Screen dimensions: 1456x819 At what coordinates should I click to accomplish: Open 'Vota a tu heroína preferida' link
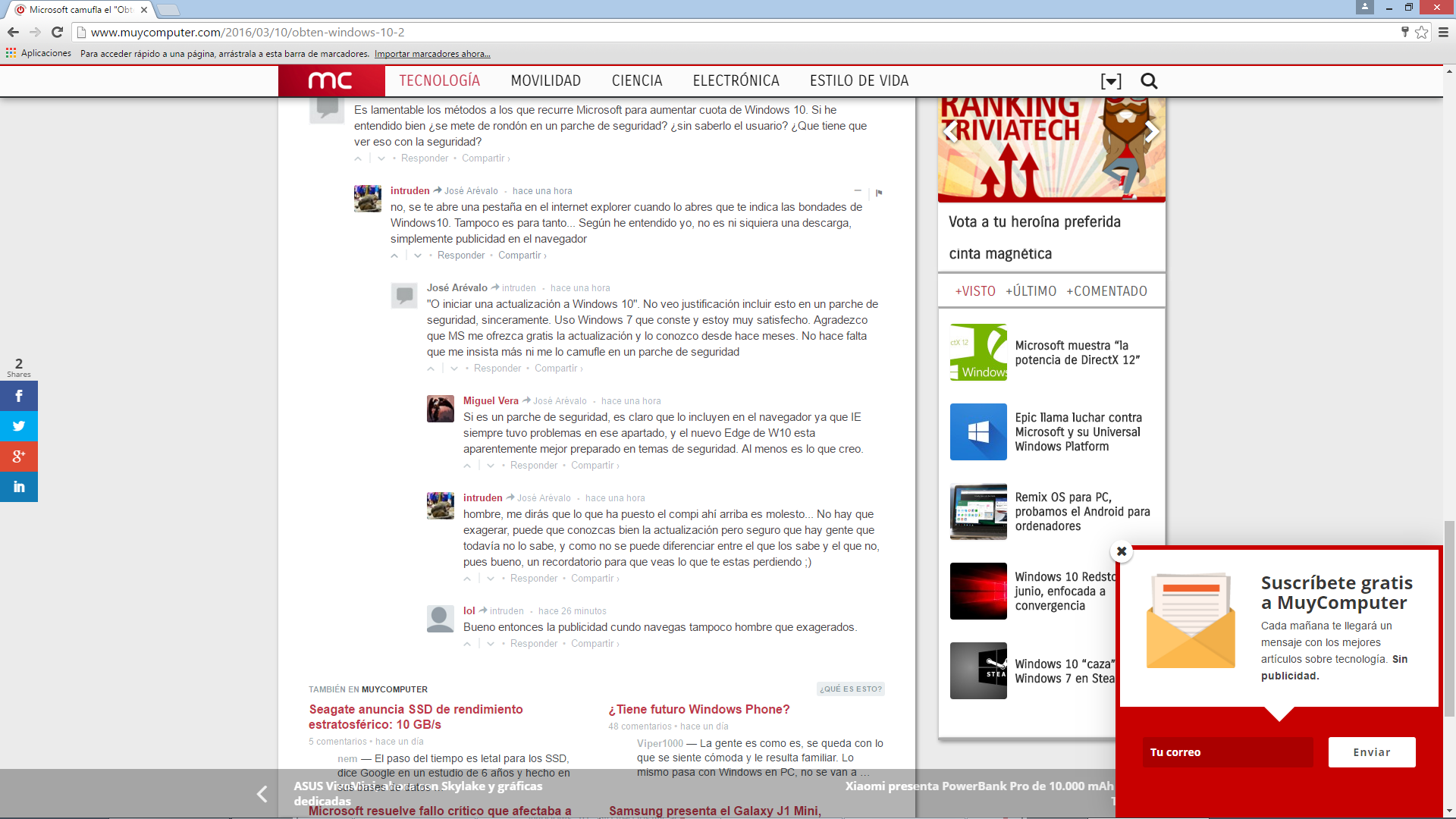click(1034, 221)
